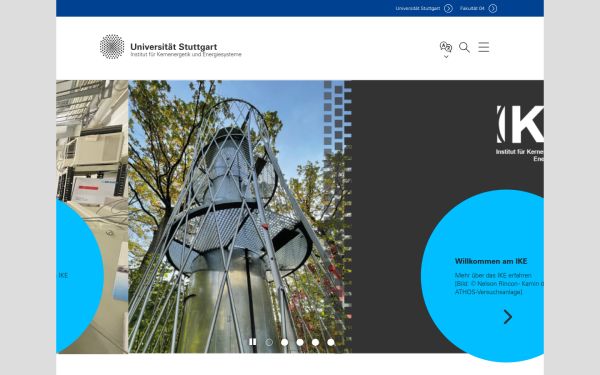Click Mehr über das IKE erfahren text
The height and width of the screenshot is (375, 600).
(493, 275)
